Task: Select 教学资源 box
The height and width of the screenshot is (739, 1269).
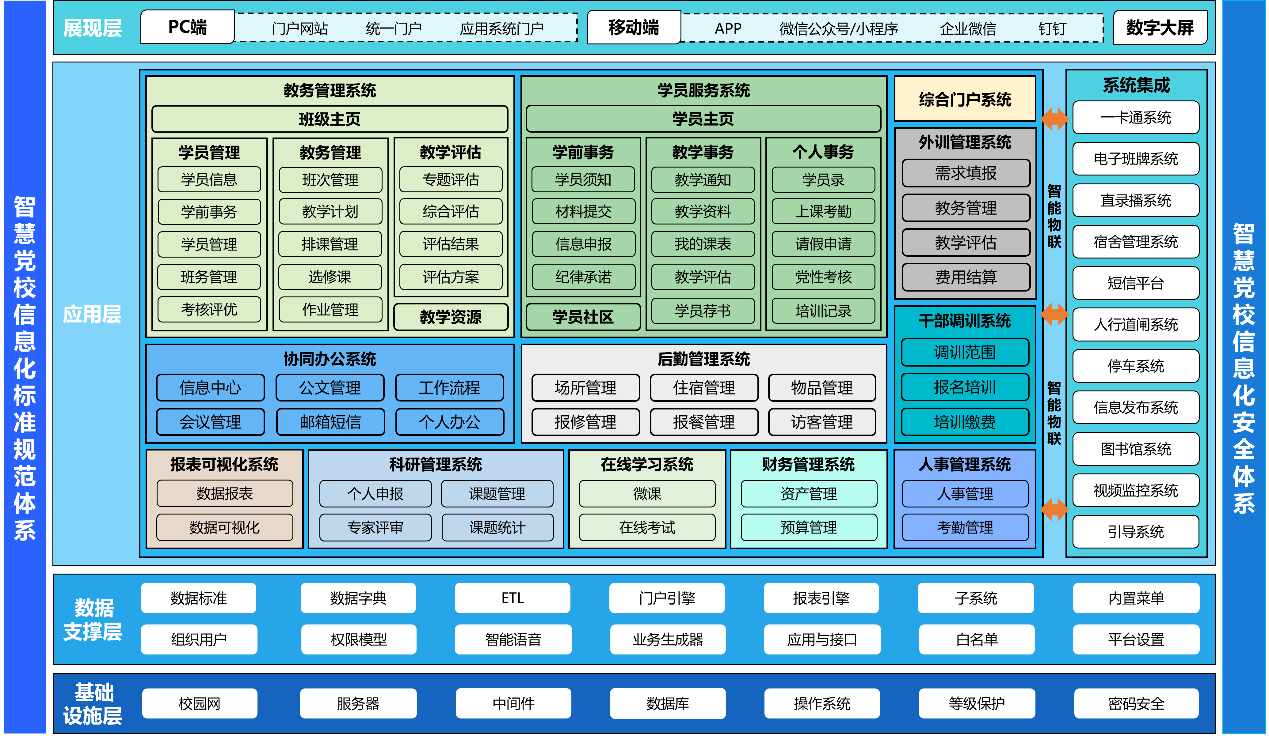Action: click(450, 317)
